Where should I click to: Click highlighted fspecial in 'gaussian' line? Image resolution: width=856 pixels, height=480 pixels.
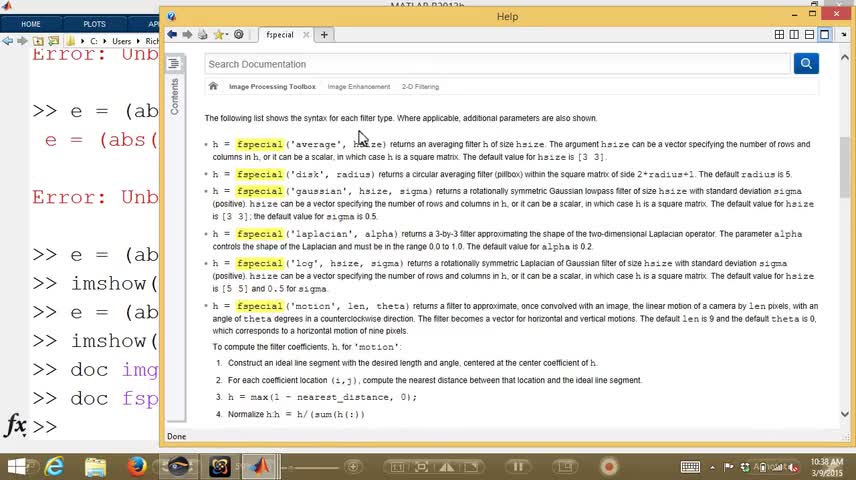(x=259, y=191)
